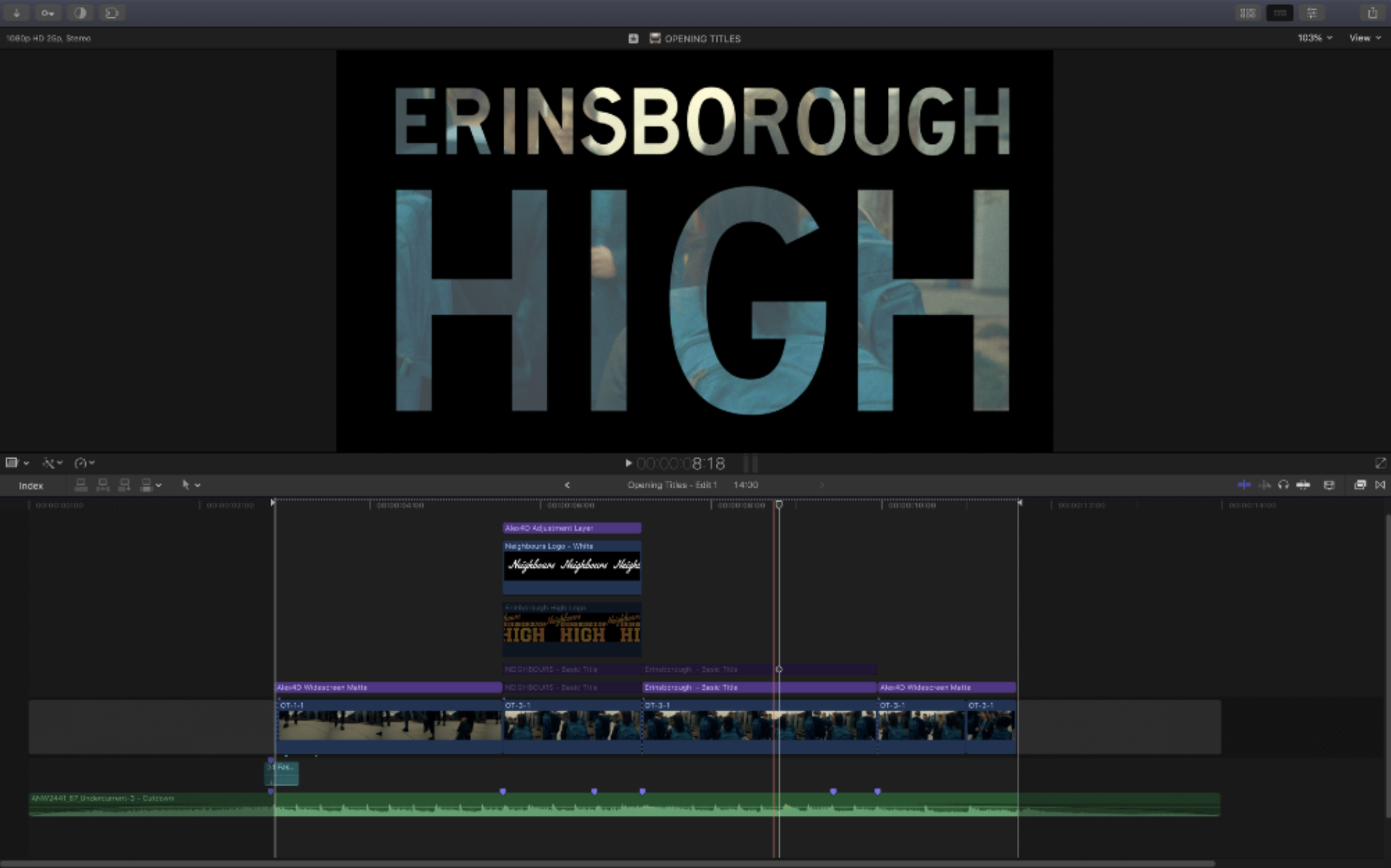
Task: Open the viewer zoom 103% dropdown
Action: tap(1315, 38)
